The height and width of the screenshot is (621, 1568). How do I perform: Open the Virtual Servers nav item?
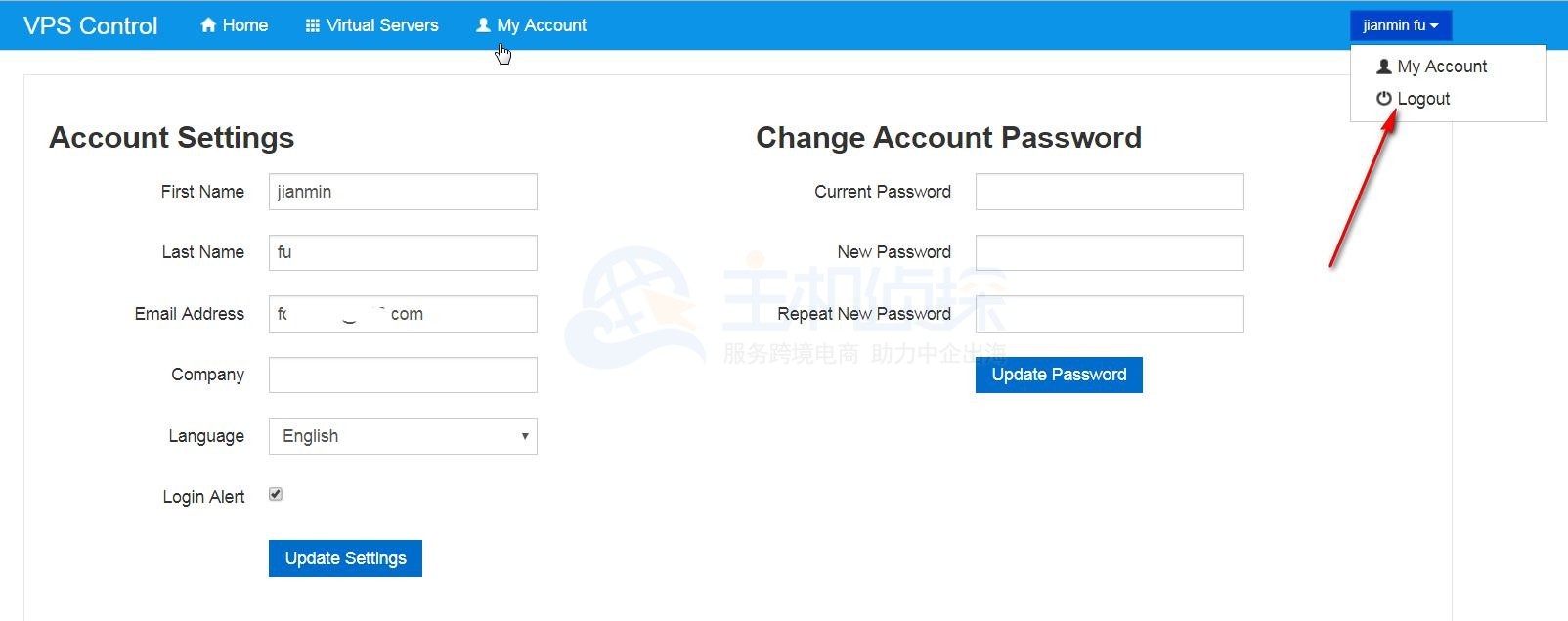[x=381, y=25]
